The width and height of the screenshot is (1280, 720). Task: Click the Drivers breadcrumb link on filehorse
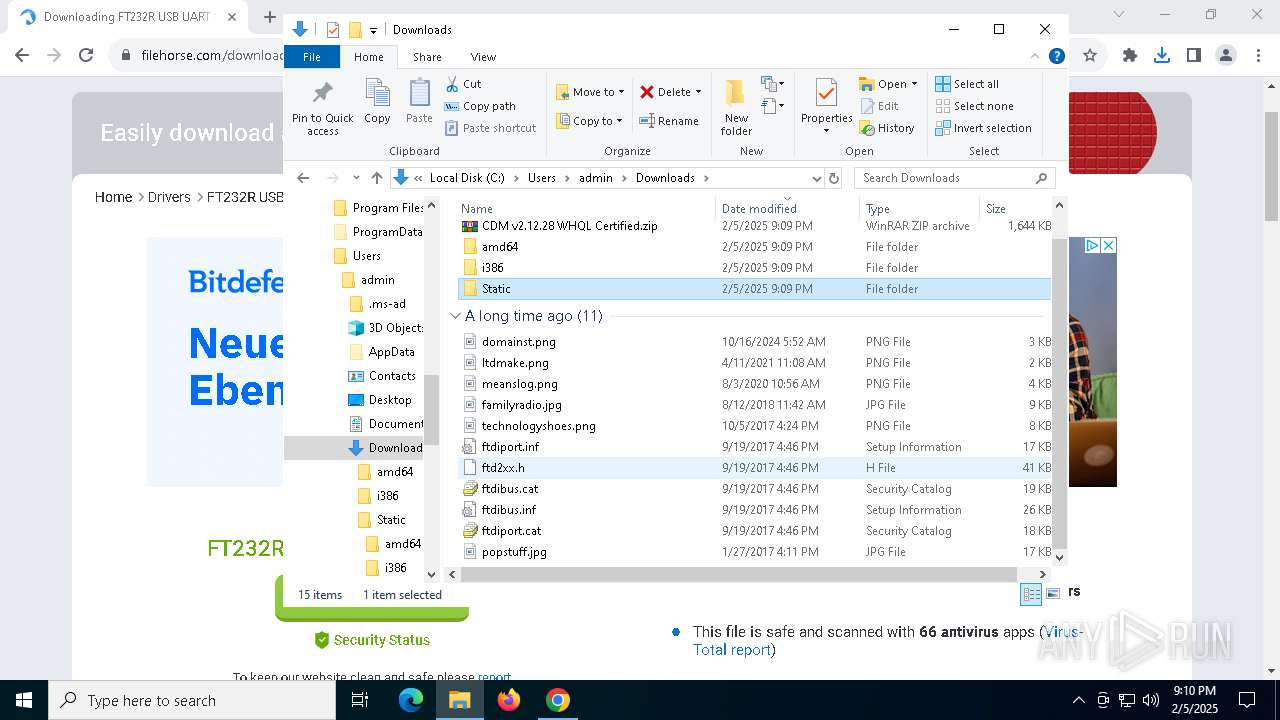[x=169, y=197]
